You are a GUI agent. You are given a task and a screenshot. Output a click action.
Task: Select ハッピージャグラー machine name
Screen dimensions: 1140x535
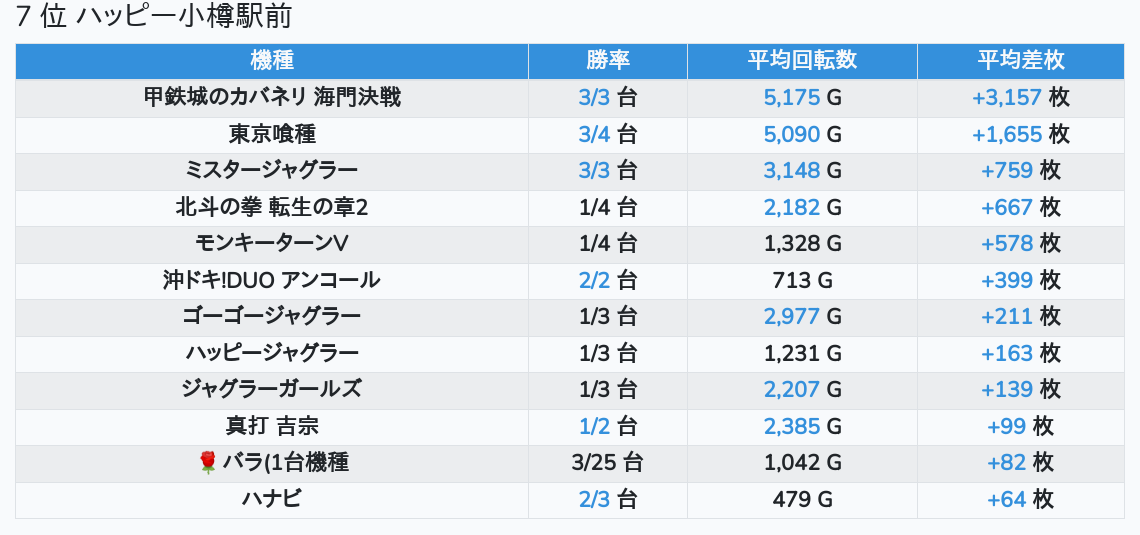(272, 353)
